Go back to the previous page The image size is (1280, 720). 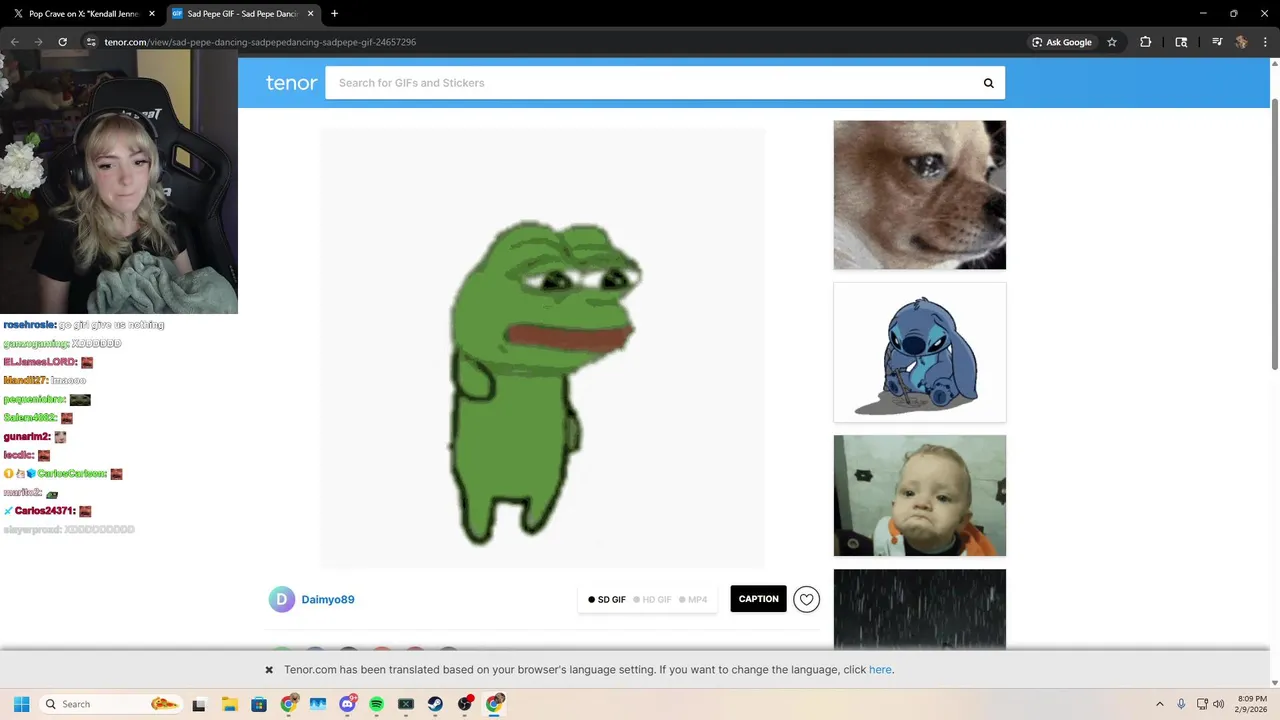(x=14, y=42)
